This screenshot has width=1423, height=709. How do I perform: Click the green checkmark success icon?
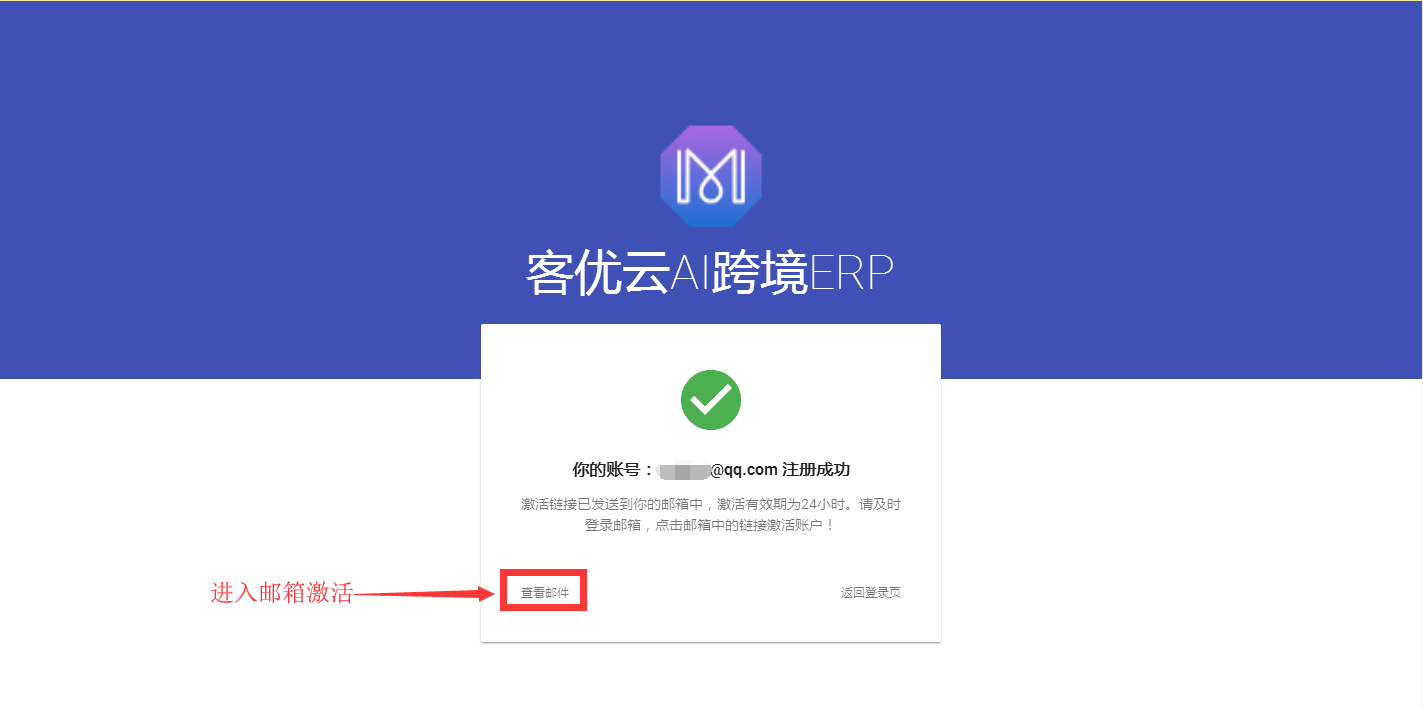tap(711, 400)
